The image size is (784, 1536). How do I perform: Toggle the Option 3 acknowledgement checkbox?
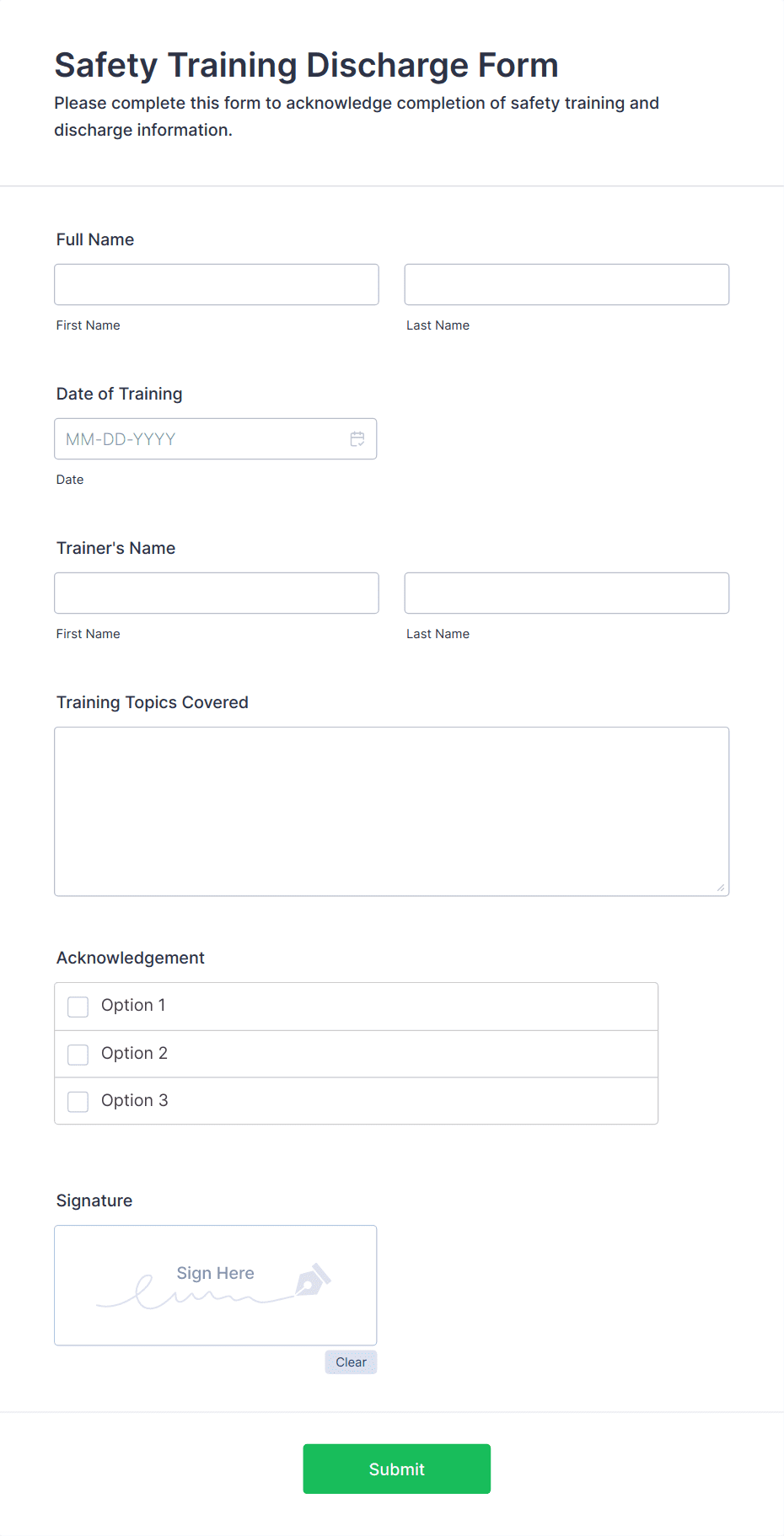78,1101
